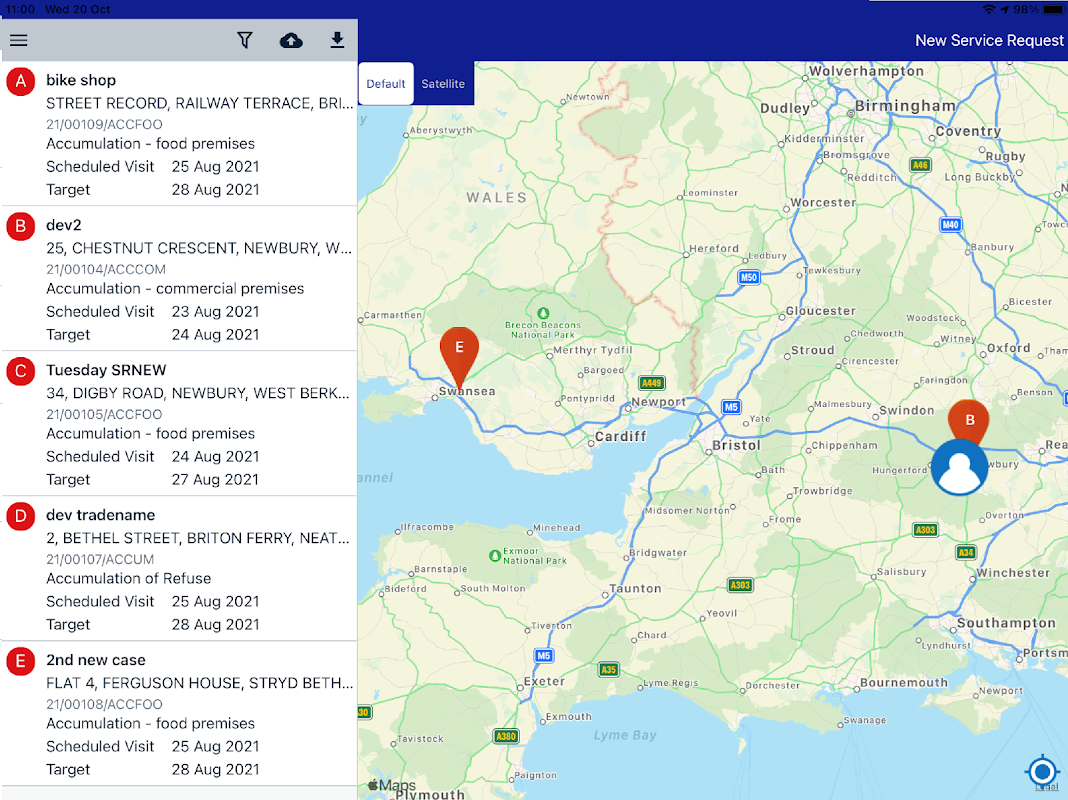The height and width of the screenshot is (800, 1068).
Task: Tap Target 24 Aug 2021
Action: pyautogui.click(x=153, y=335)
